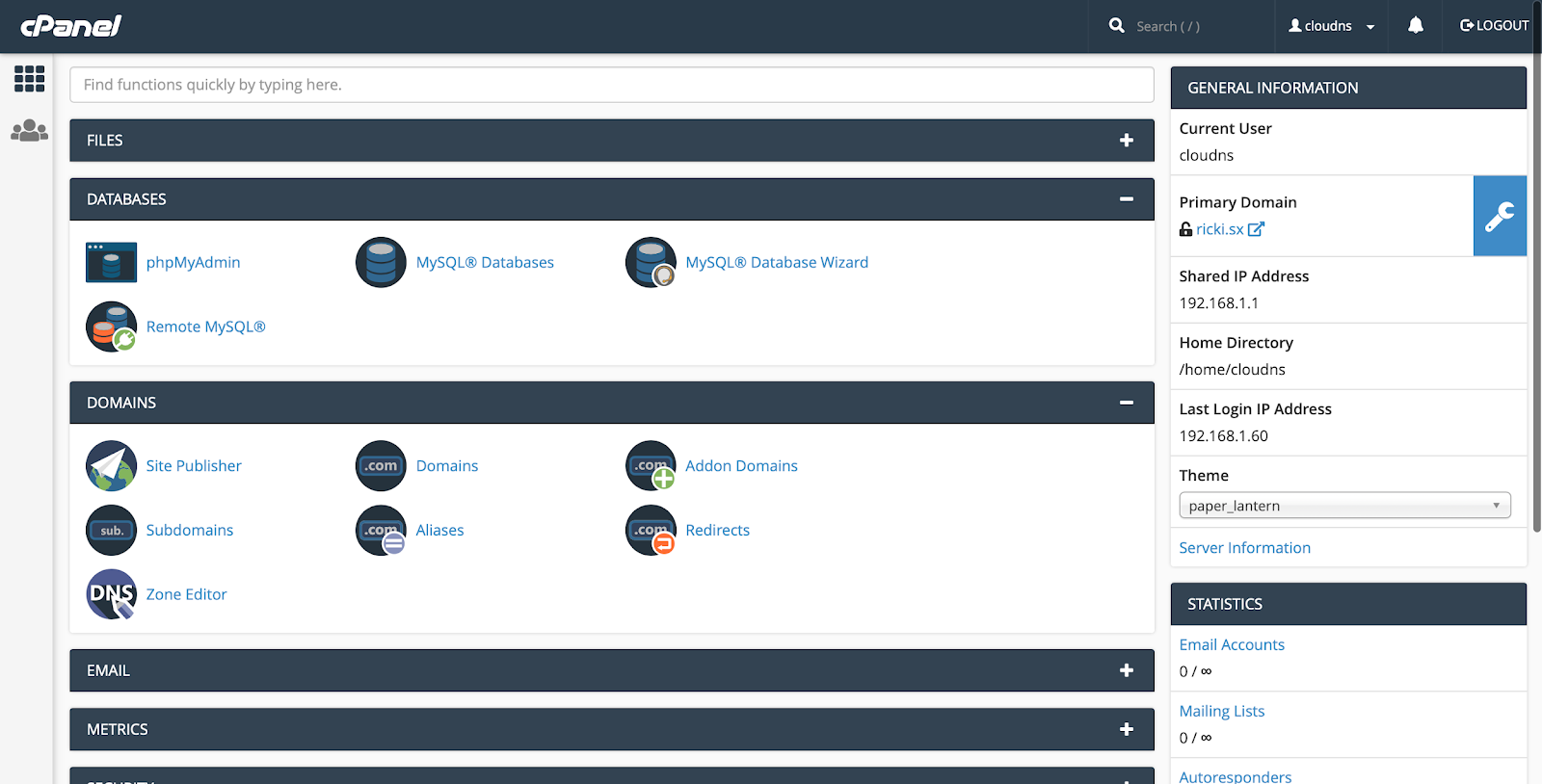1542x784 pixels.
Task: Open the cloudns user dropdown menu
Action: click(1331, 26)
